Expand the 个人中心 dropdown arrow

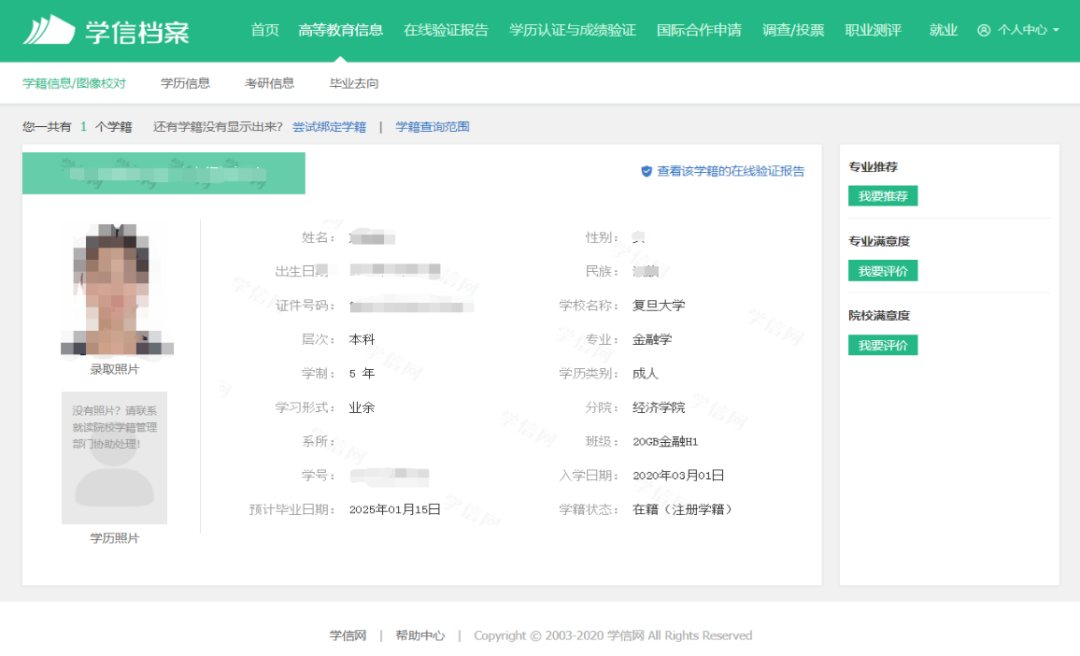coord(1056,30)
